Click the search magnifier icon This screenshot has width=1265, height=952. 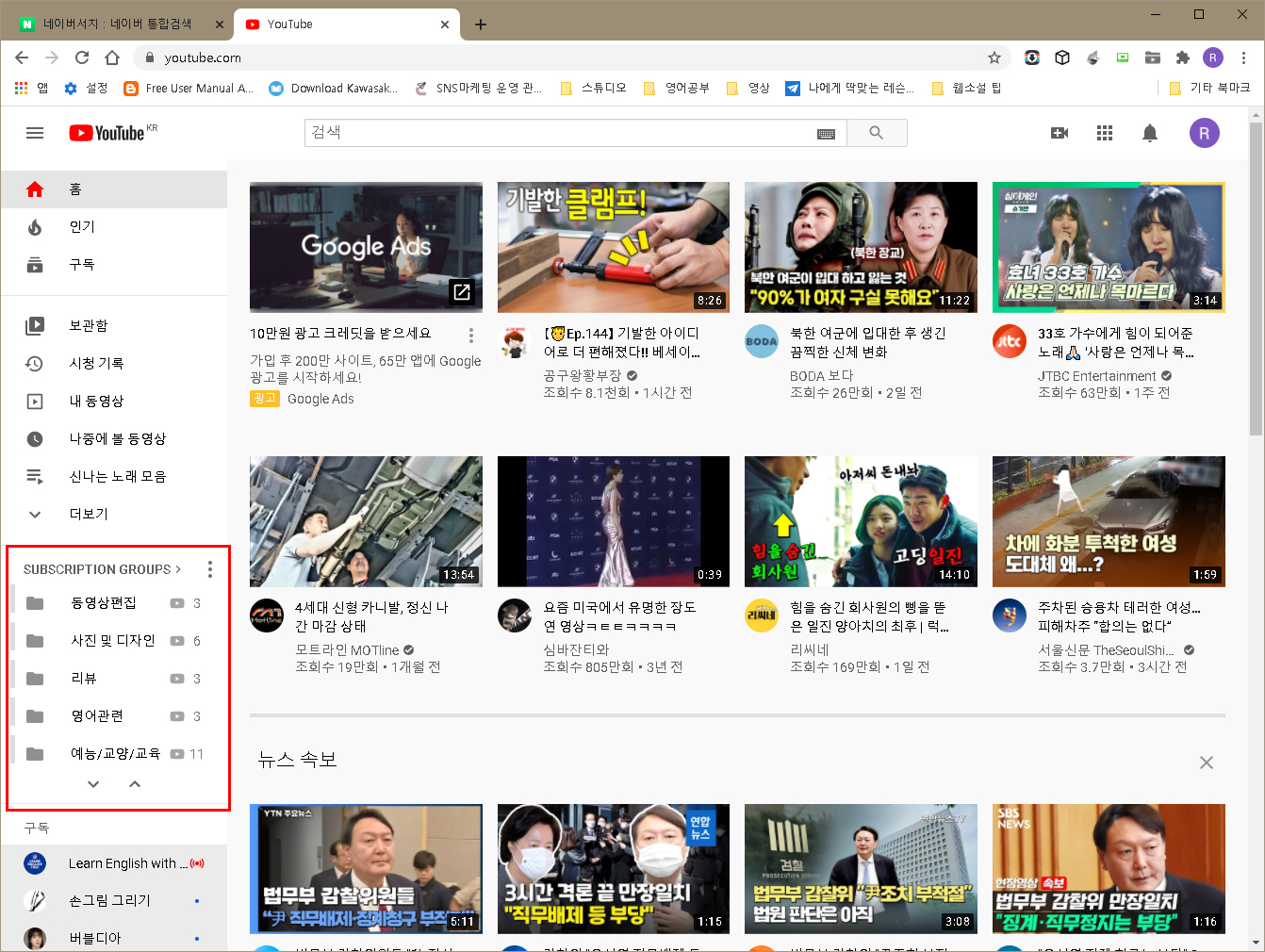877,133
